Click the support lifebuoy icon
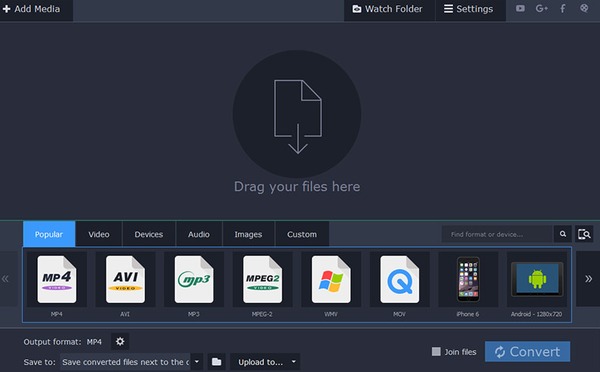Screen dimensions: 600x372 pos(584,8)
